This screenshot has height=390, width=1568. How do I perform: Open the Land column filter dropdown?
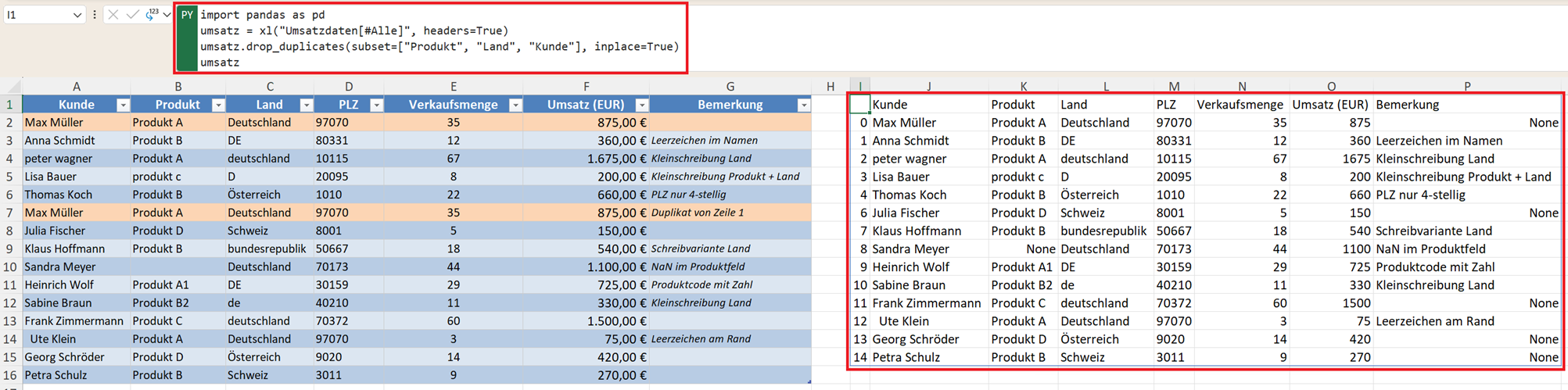click(306, 105)
